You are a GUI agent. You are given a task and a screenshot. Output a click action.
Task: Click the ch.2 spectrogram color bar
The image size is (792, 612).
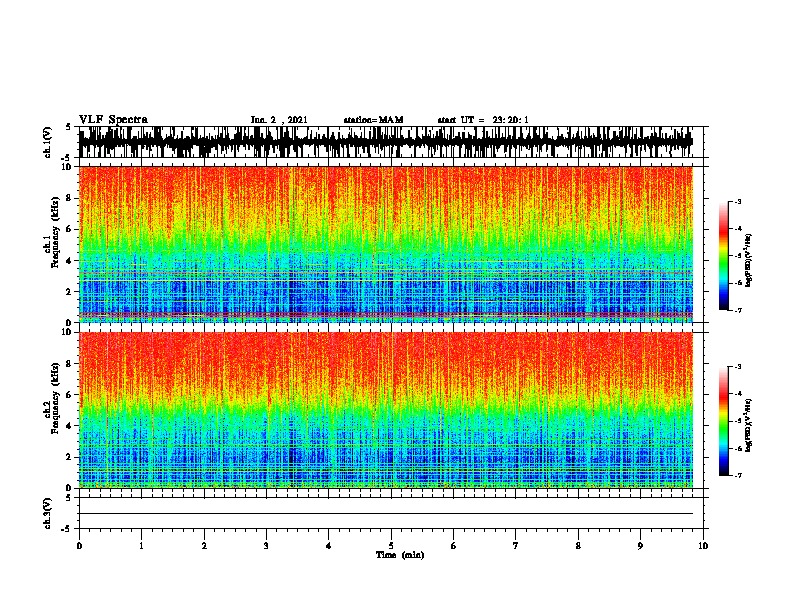coord(724,421)
